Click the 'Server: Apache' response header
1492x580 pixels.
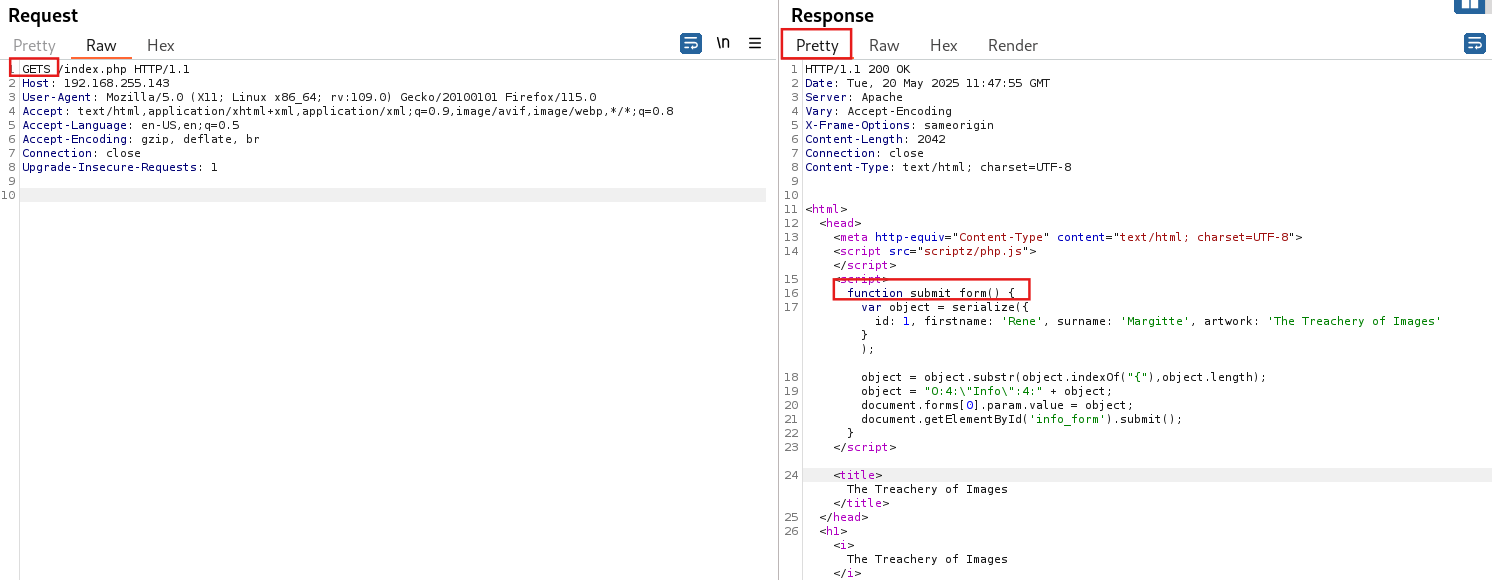click(853, 97)
